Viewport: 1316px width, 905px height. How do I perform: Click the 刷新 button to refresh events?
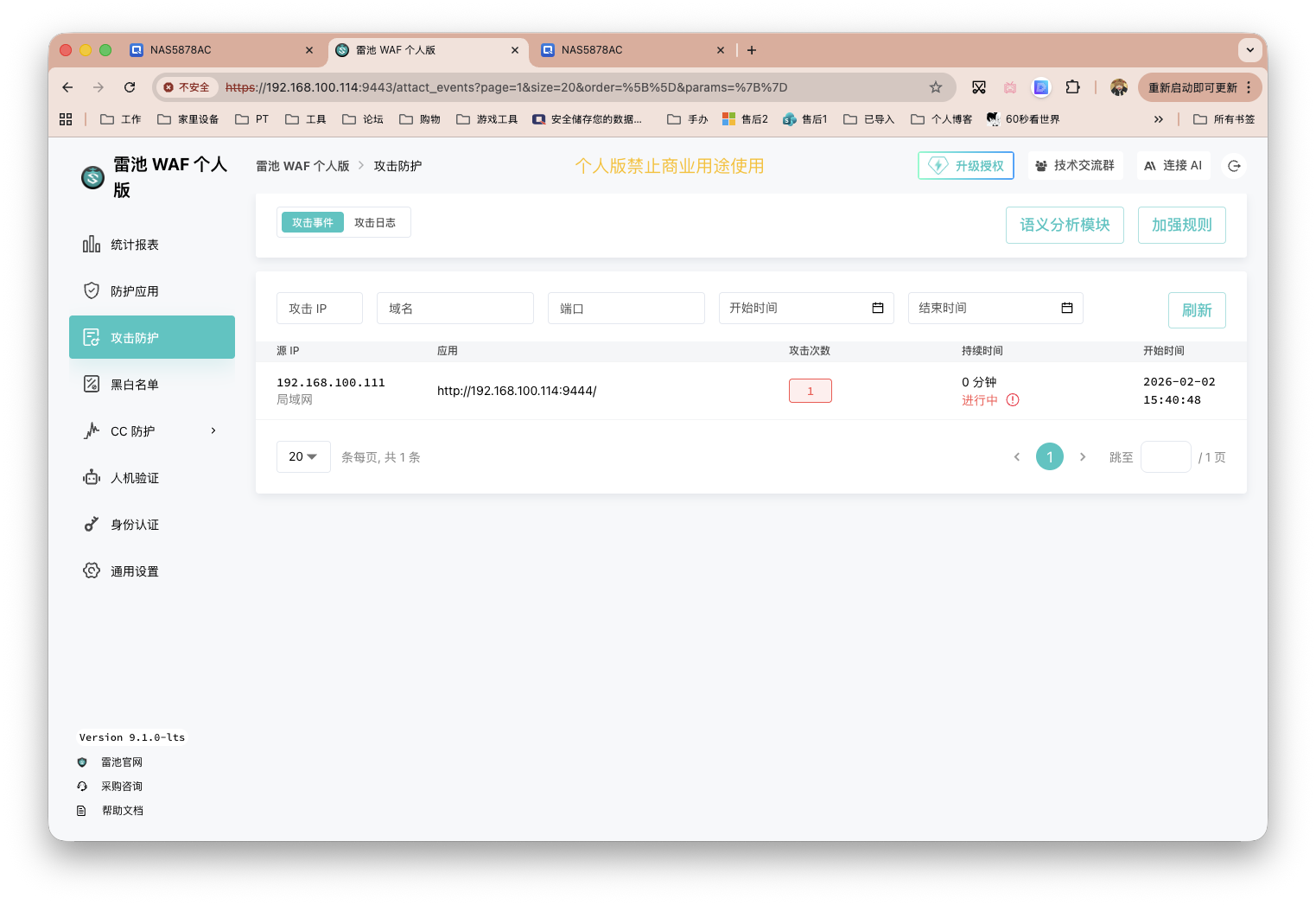pyautogui.click(x=1197, y=309)
